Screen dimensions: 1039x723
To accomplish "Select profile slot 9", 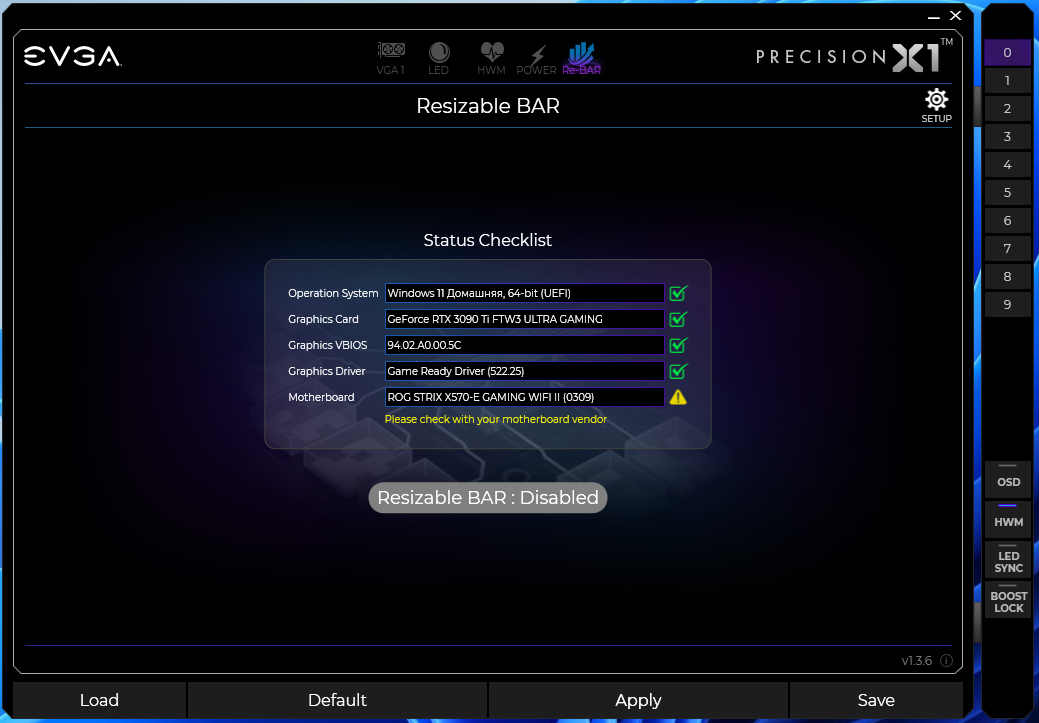I will coord(1007,304).
